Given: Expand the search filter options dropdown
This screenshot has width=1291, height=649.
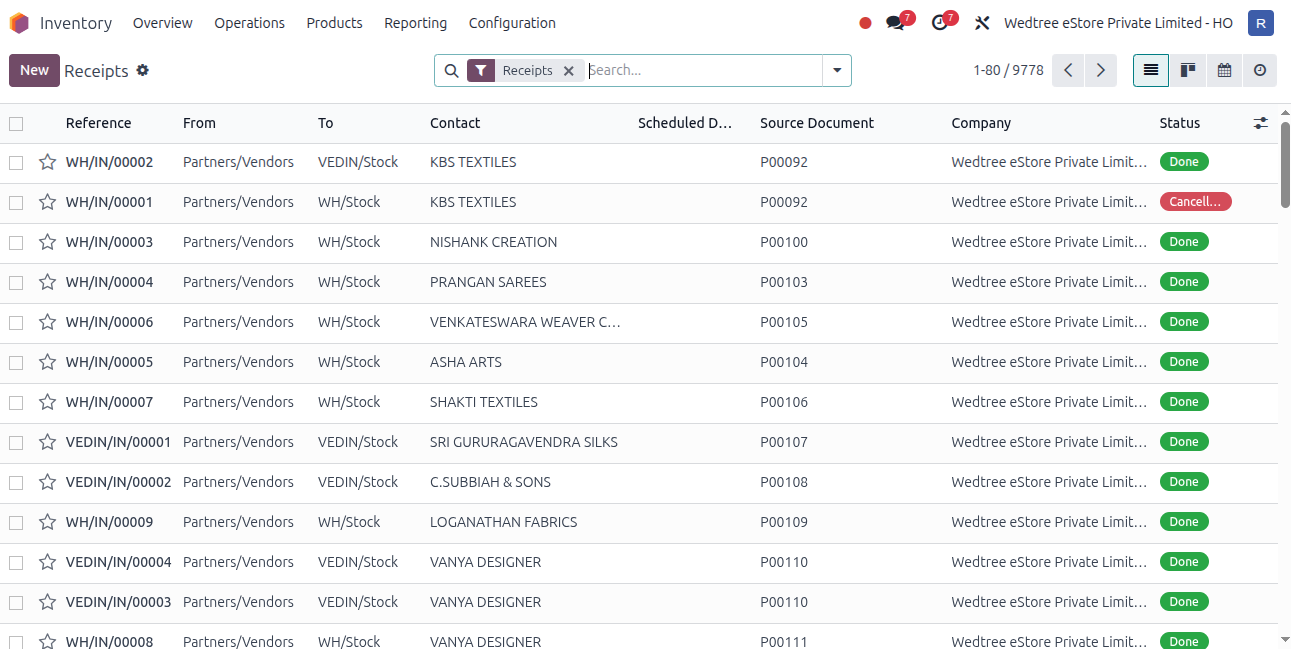Looking at the screenshot, I should tap(836, 70).
